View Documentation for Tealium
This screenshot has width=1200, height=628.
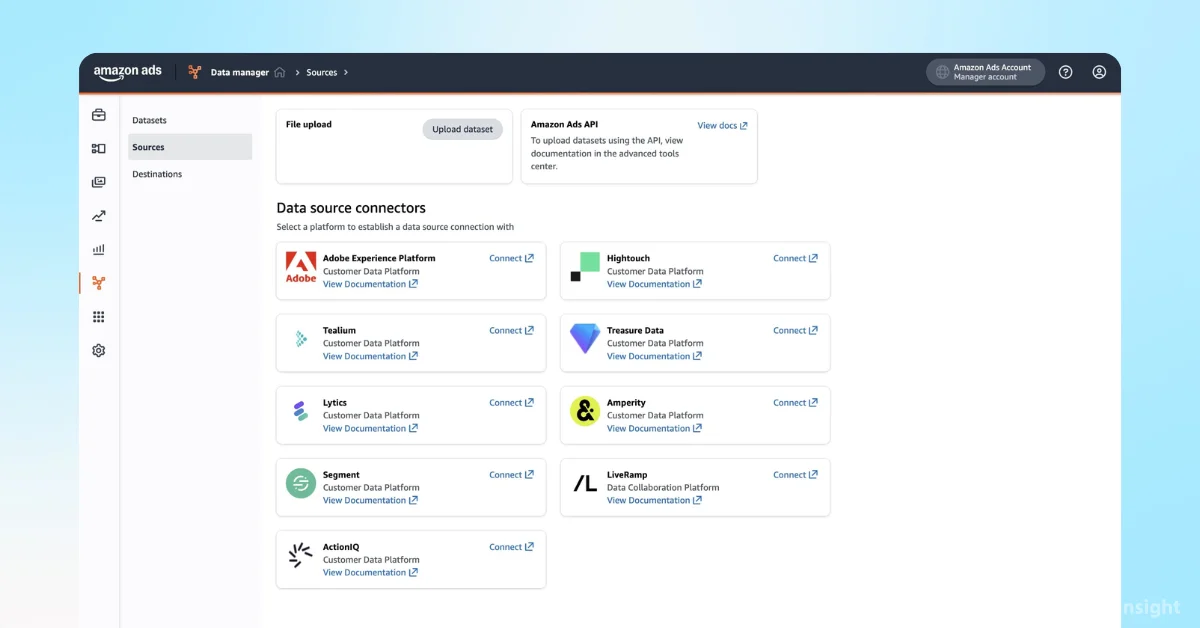[x=370, y=356]
